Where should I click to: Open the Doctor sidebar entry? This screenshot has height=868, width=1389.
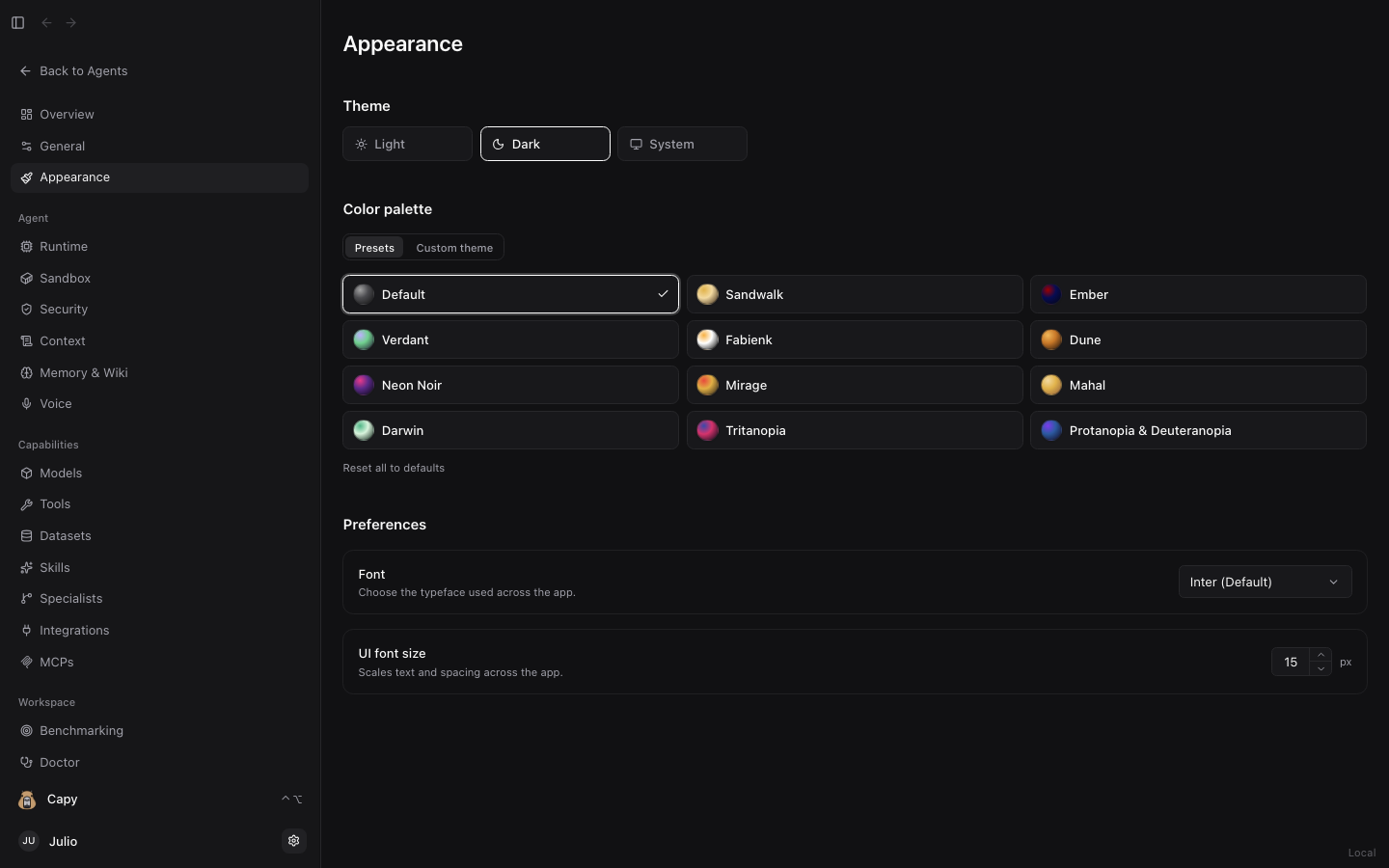(159, 763)
